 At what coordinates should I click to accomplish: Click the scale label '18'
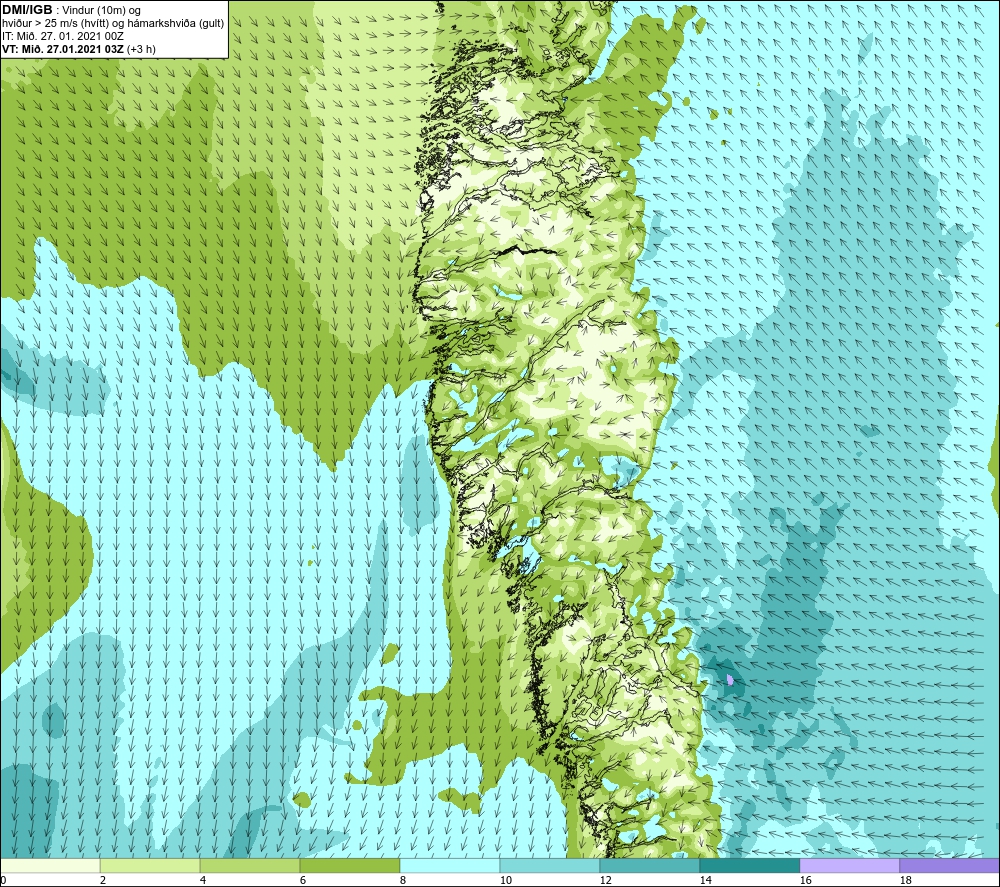pos(905,880)
